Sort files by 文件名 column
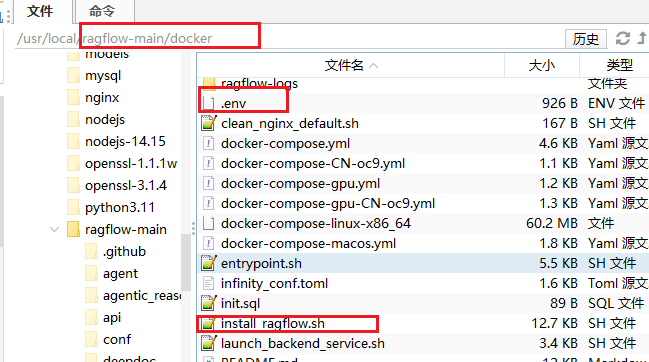 tap(351, 65)
